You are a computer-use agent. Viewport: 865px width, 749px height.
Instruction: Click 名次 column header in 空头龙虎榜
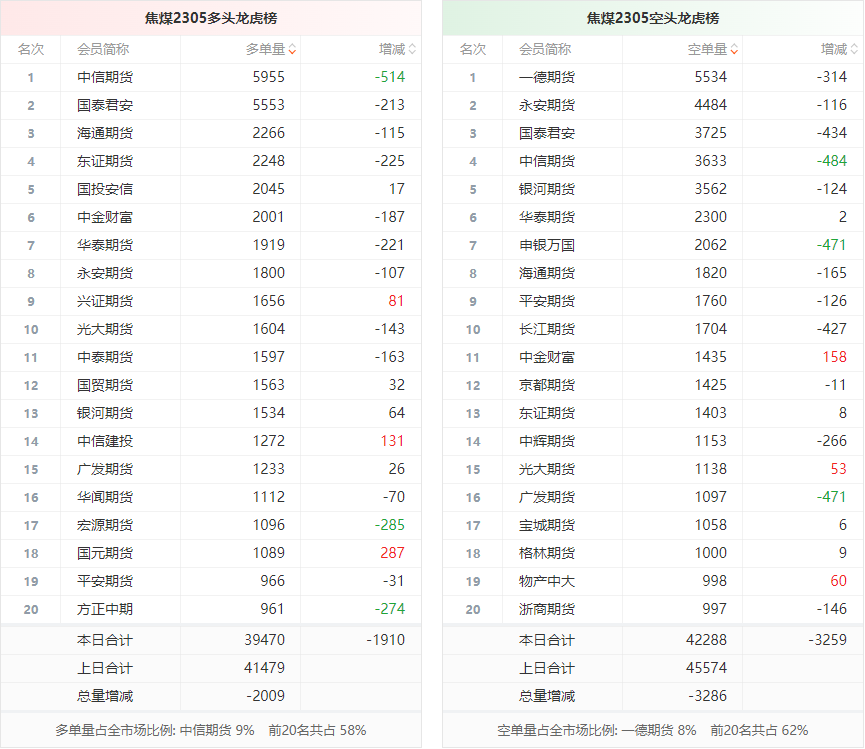pos(473,49)
